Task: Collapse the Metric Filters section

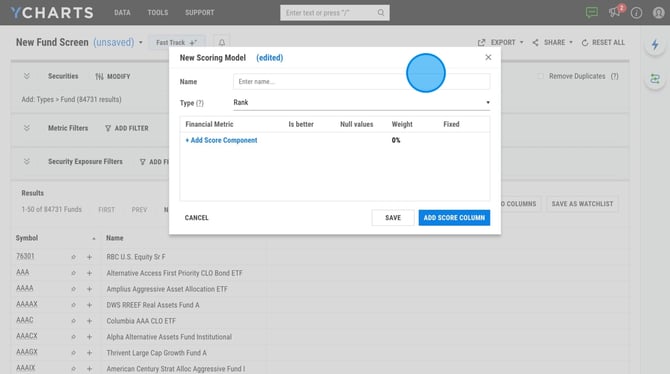Action: tap(26, 128)
